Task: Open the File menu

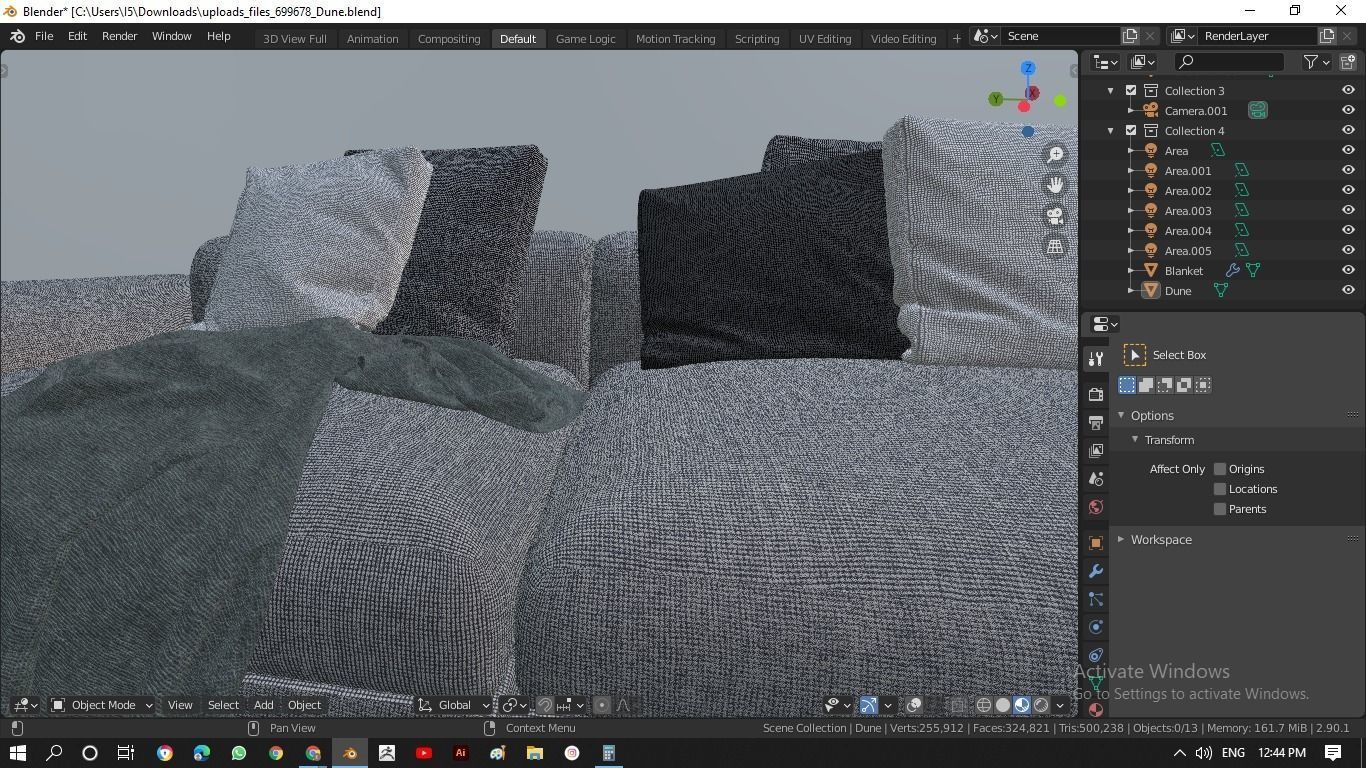Action: (x=44, y=36)
